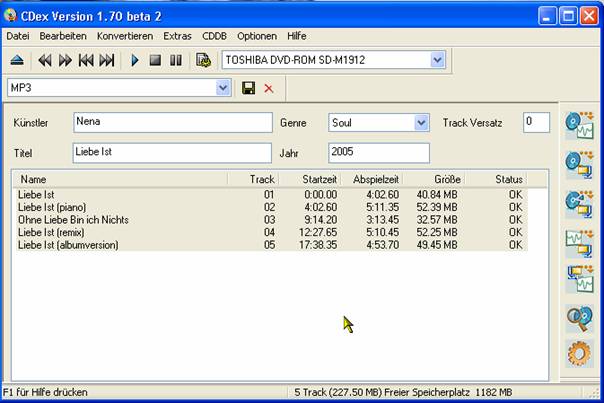Click the Track Versatz input field
Image resolution: width=604 pixels, height=403 pixels.
click(536, 123)
